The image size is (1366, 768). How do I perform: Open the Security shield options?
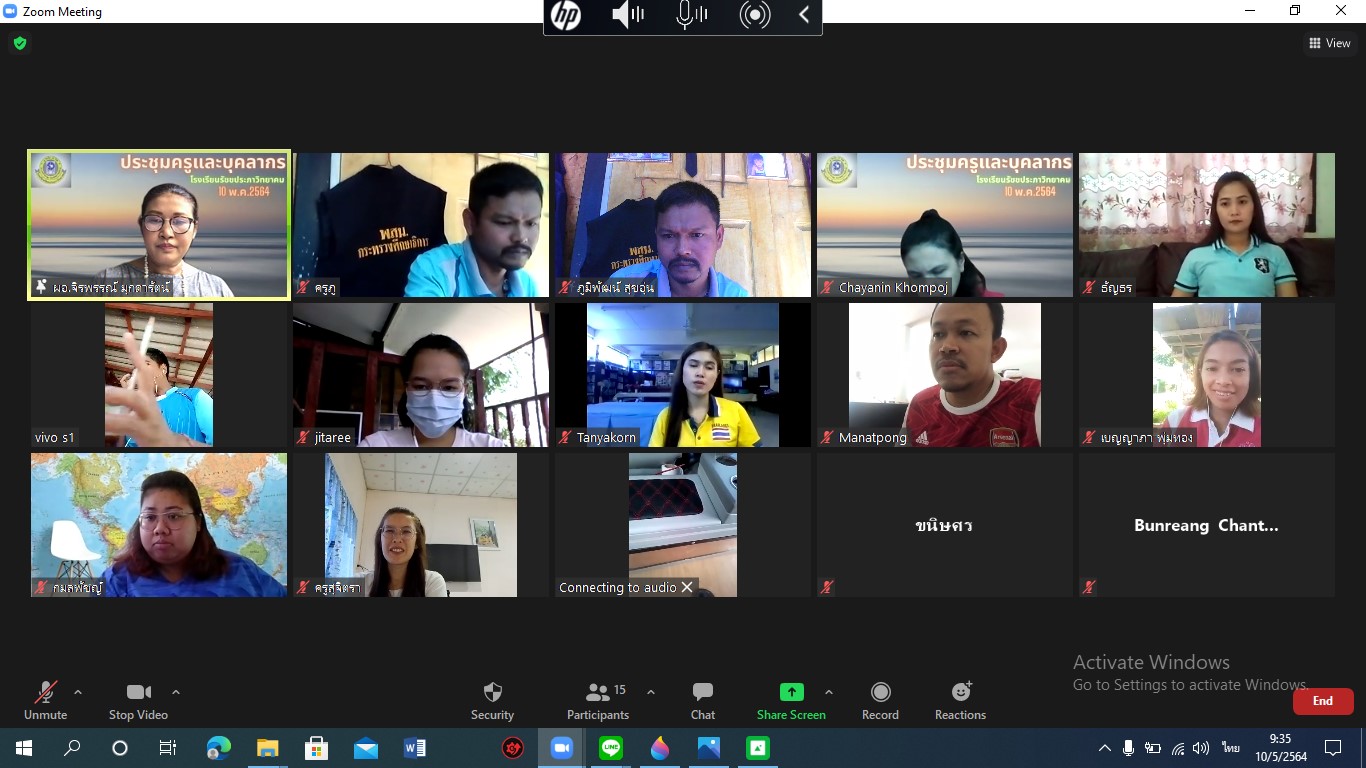tap(492, 701)
